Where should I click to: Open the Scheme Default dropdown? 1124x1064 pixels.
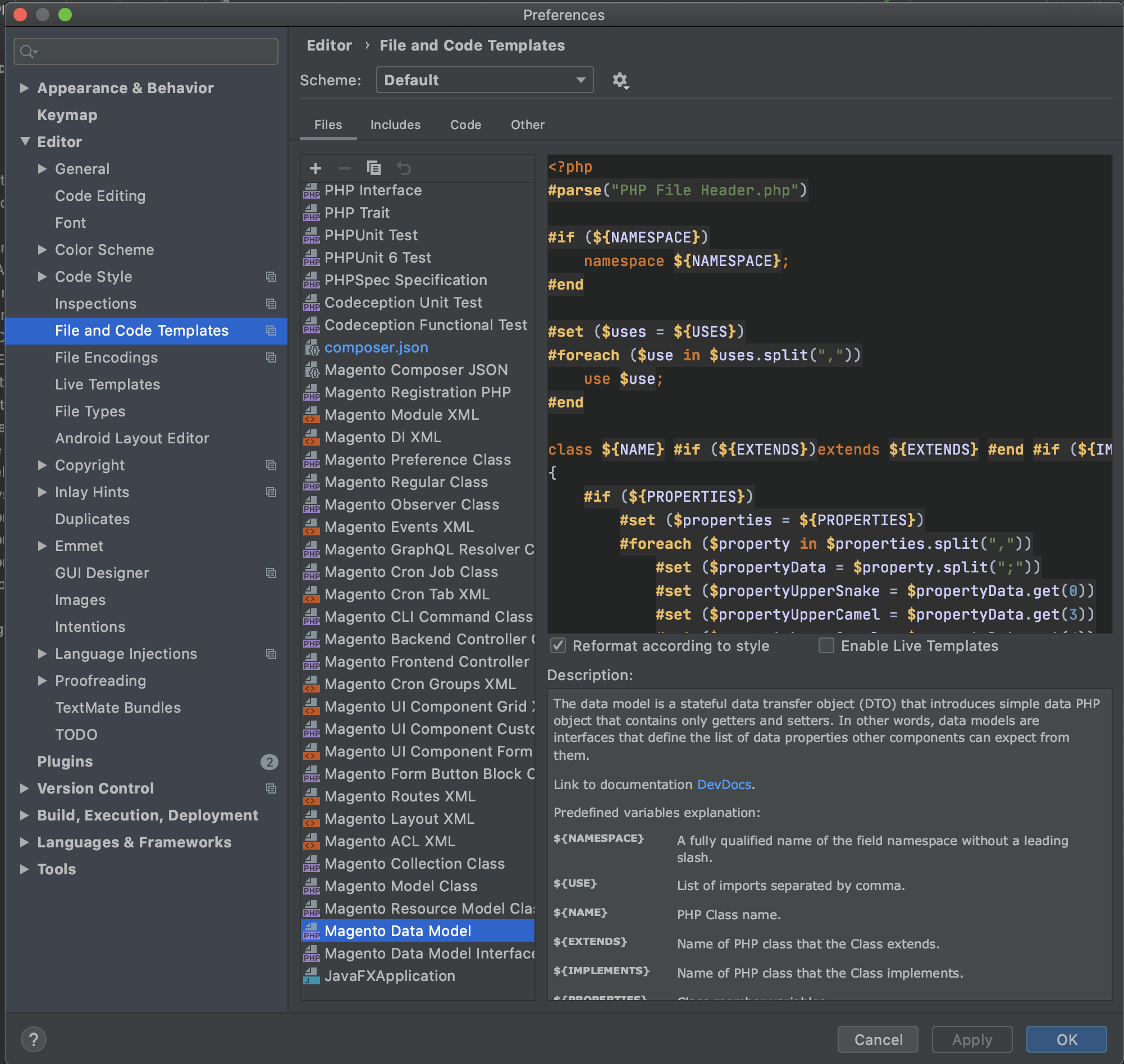[485, 81]
